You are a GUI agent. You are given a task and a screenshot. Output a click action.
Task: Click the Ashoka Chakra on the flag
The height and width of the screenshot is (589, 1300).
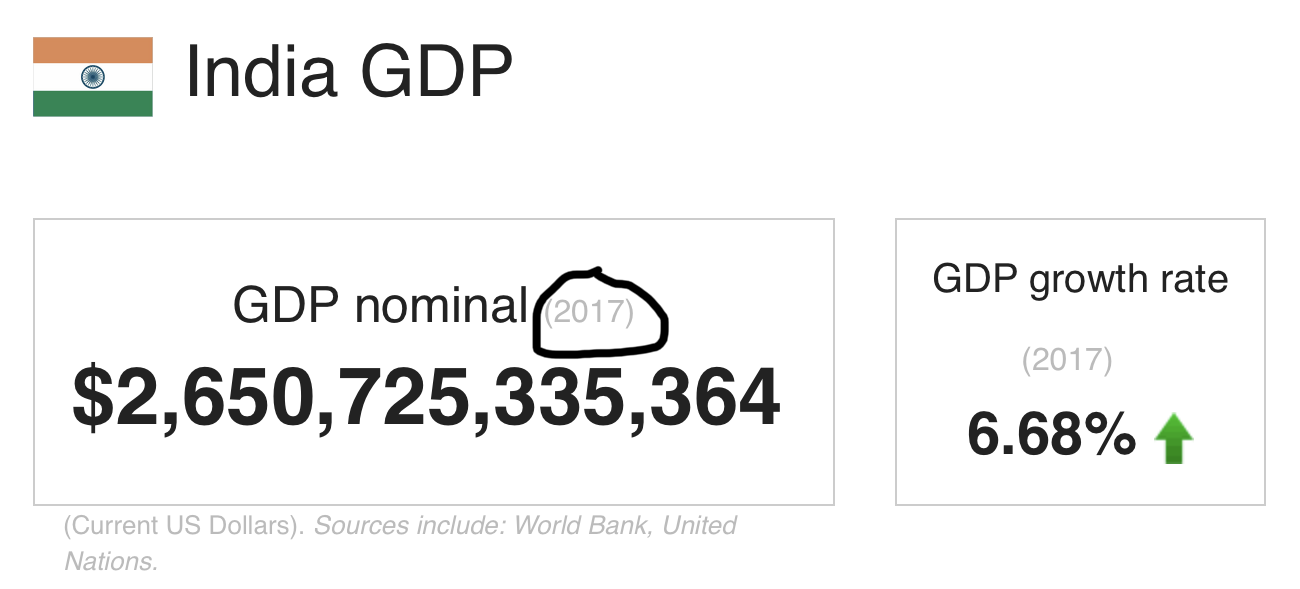[x=93, y=77]
